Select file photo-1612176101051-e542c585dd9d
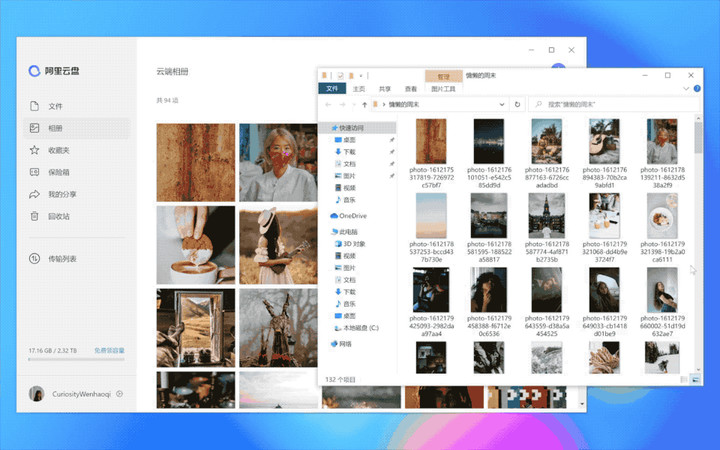Screen dimensions: 720x450 [489, 153]
